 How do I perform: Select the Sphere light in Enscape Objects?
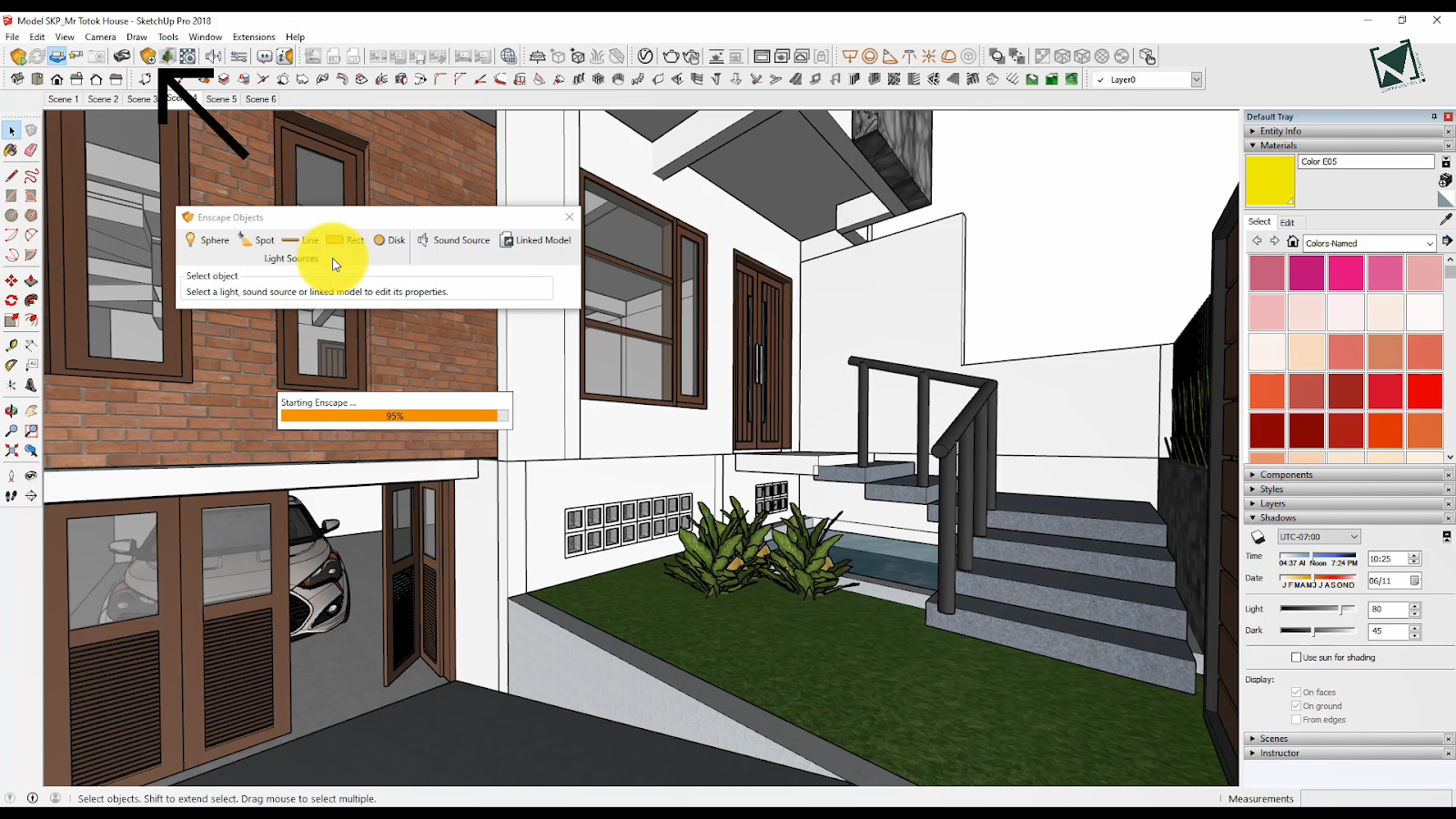click(x=207, y=239)
